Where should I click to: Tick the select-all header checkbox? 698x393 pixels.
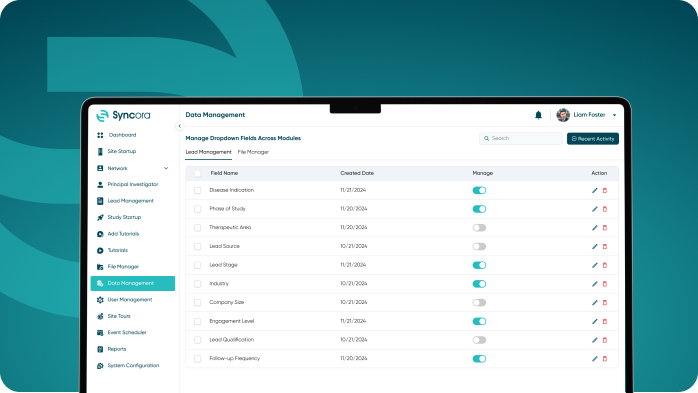[x=197, y=174]
